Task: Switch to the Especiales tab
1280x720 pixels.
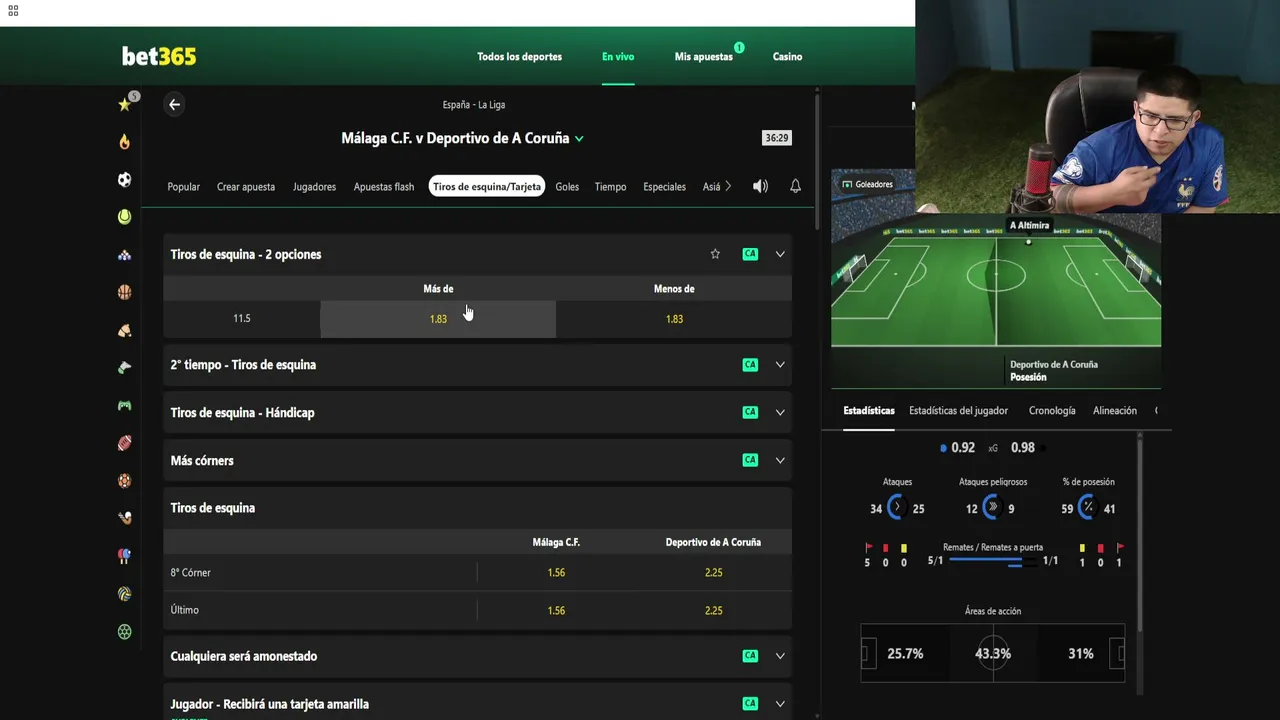Action: point(664,187)
